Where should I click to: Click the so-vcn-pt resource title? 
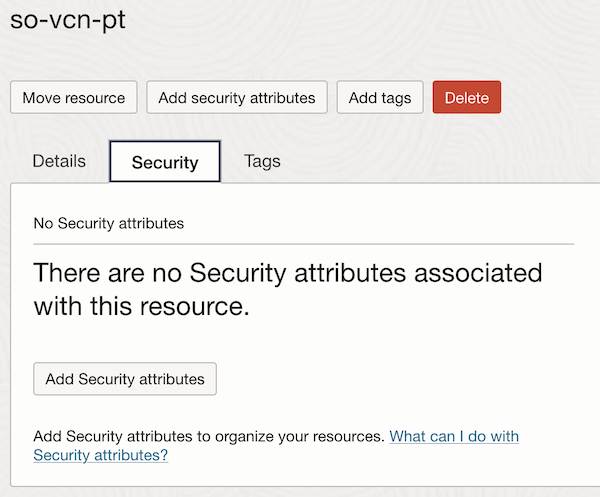point(68,21)
